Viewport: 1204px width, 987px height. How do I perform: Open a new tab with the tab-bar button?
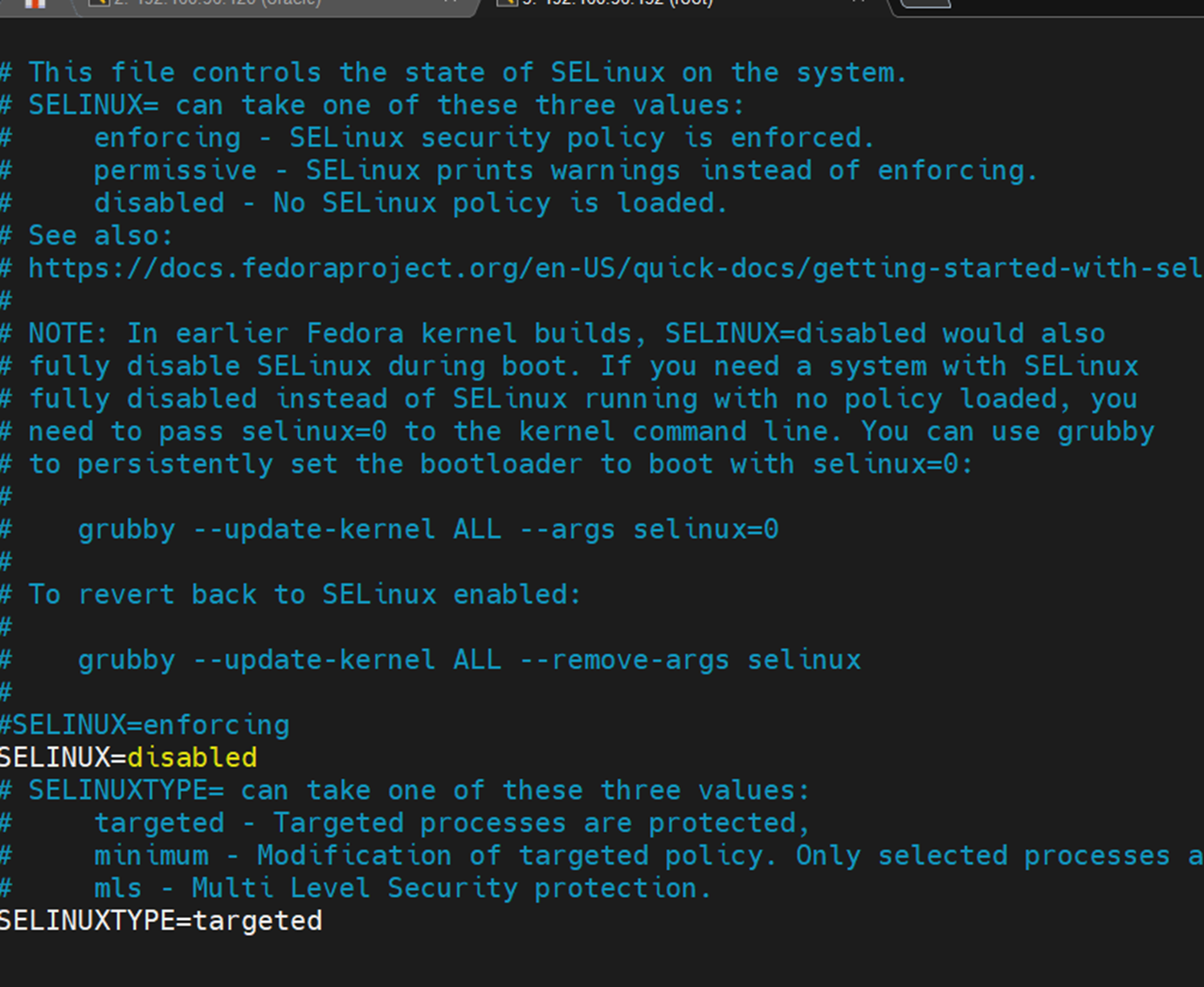coord(925,3)
